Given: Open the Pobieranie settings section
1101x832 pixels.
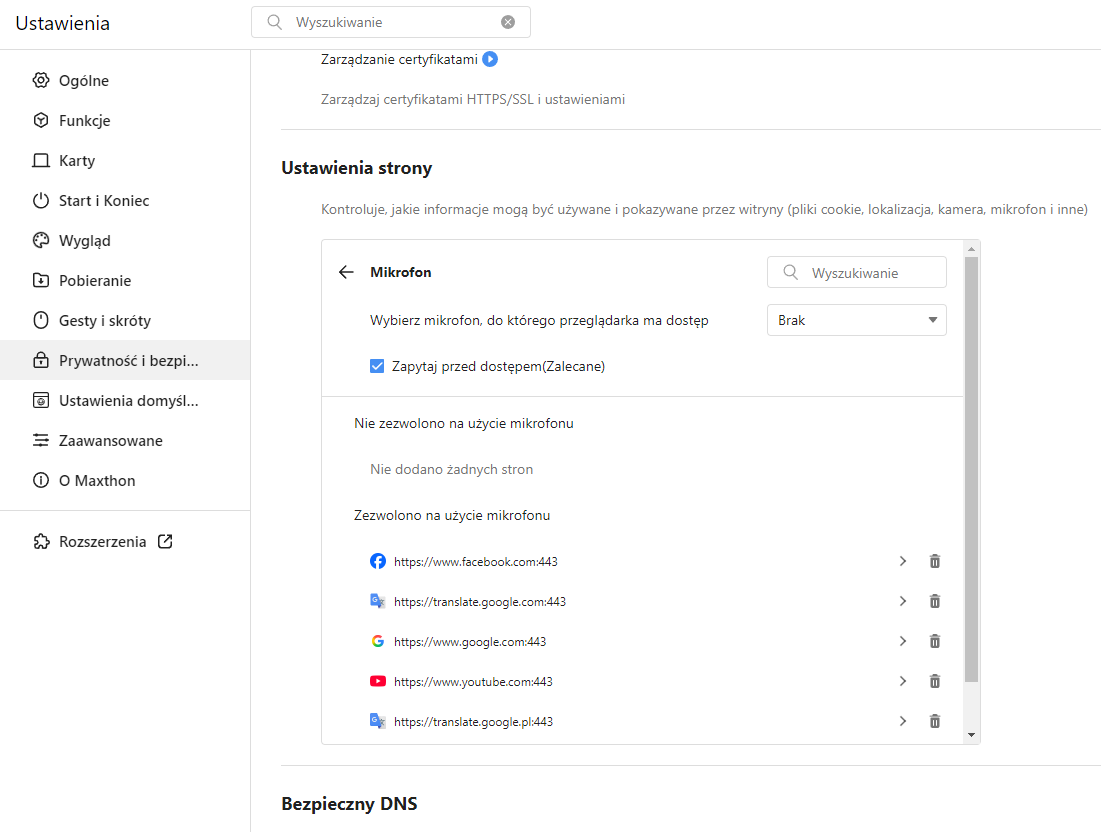Looking at the screenshot, I should click(x=125, y=280).
